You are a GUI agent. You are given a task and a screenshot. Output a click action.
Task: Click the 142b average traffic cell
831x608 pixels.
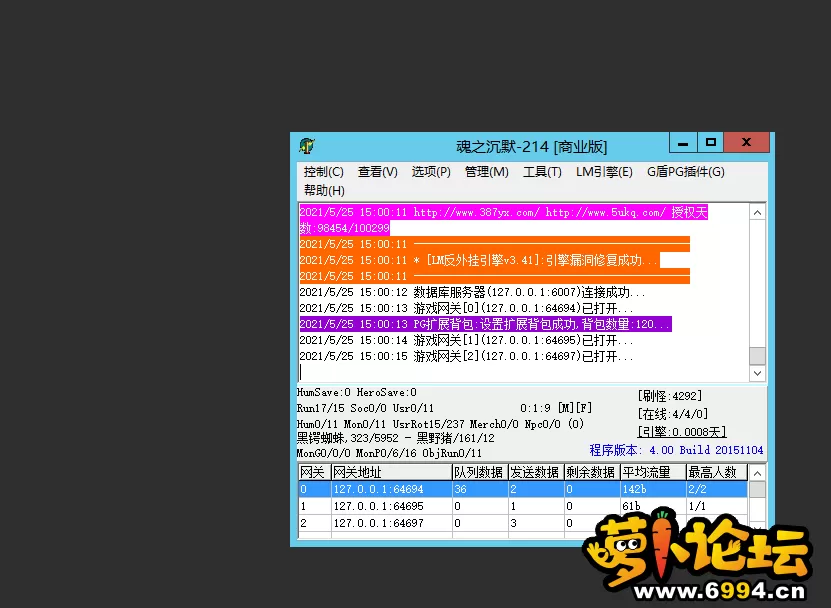tap(653, 489)
